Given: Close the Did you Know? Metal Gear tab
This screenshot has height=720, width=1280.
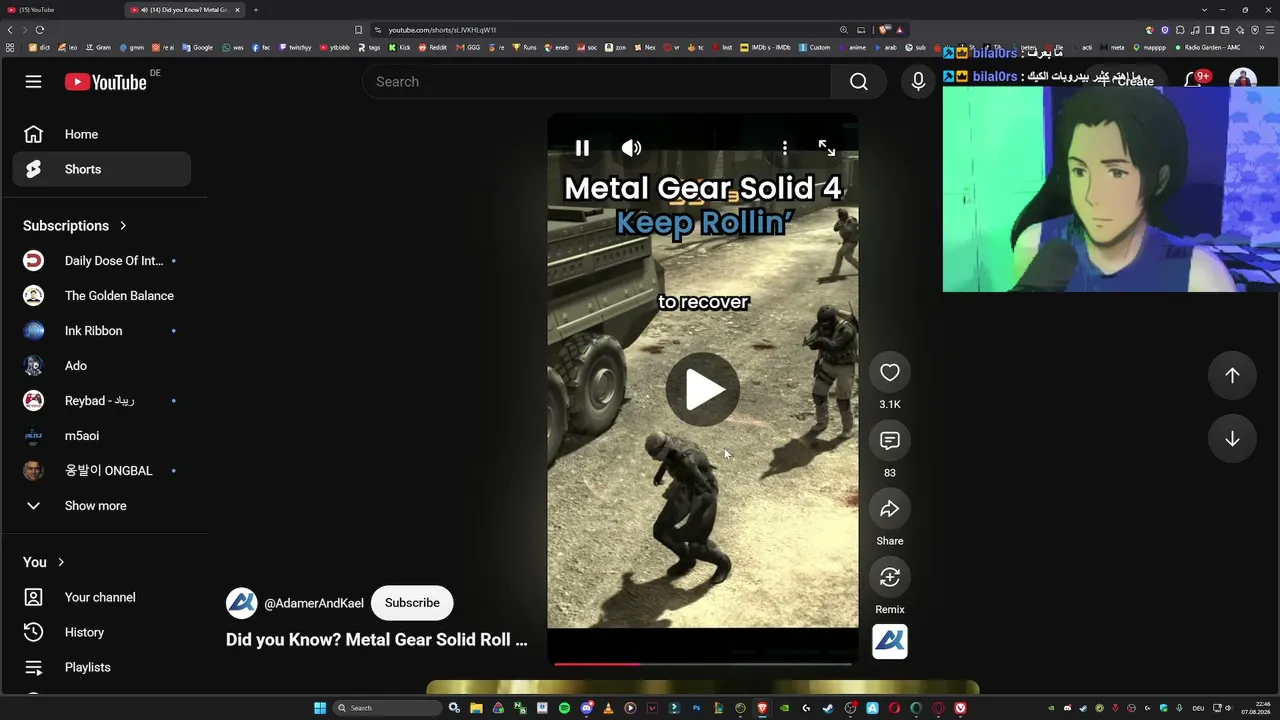Looking at the screenshot, I should pyautogui.click(x=237, y=10).
